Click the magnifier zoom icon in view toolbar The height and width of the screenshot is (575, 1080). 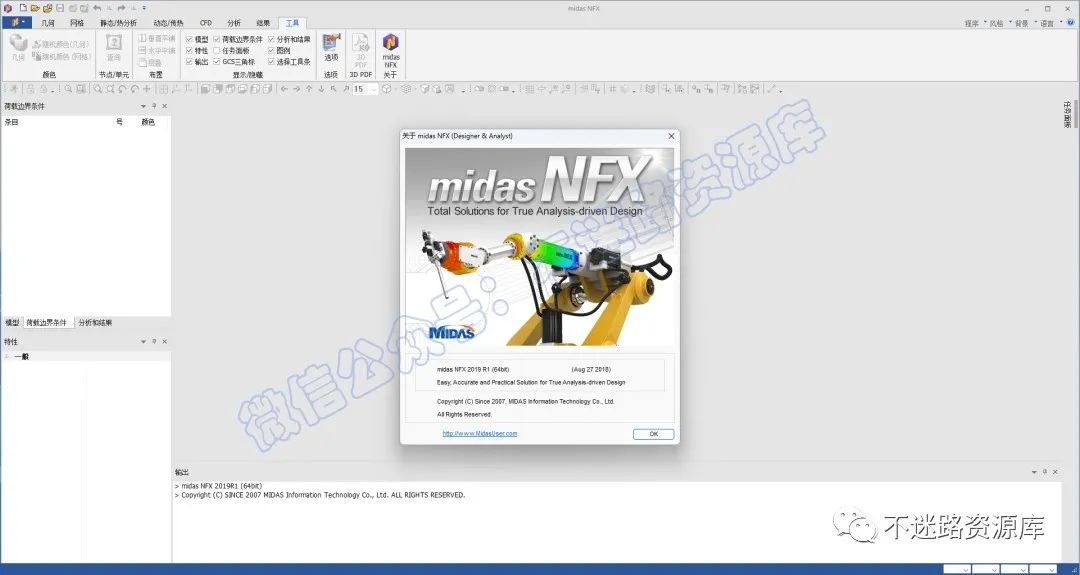[97, 89]
